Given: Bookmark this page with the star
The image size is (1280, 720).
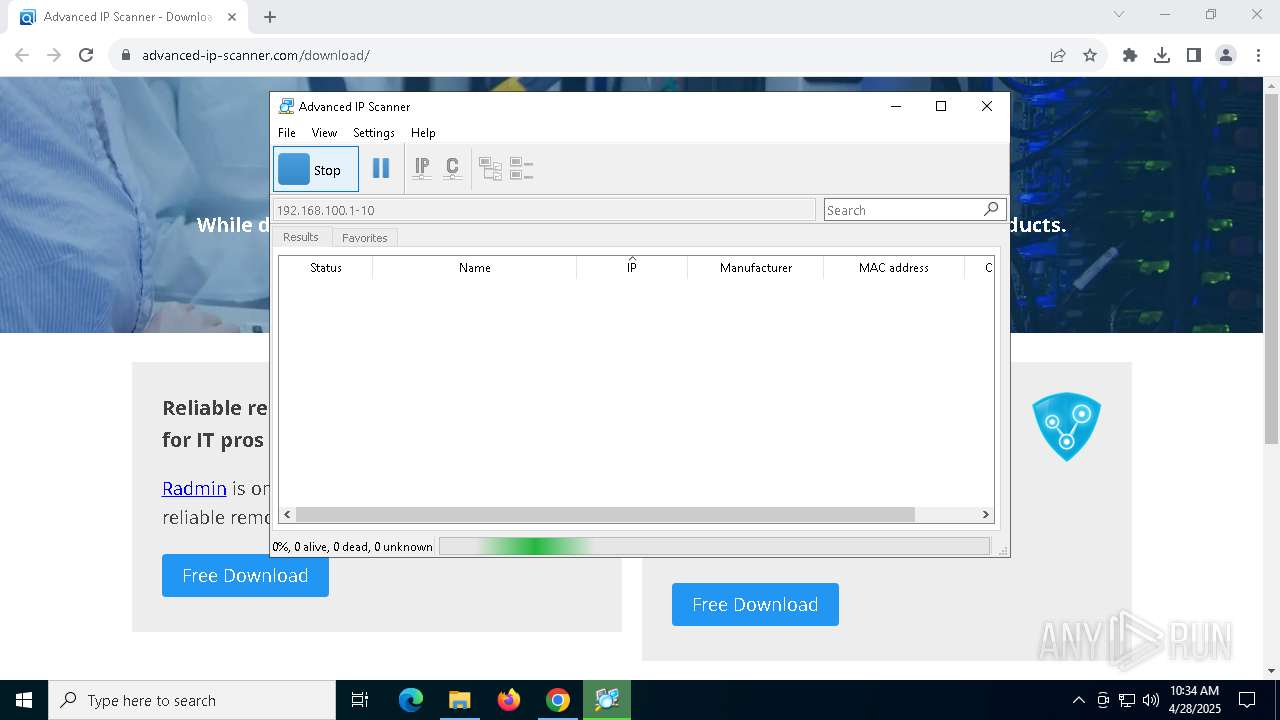Looking at the screenshot, I should (x=1090, y=55).
